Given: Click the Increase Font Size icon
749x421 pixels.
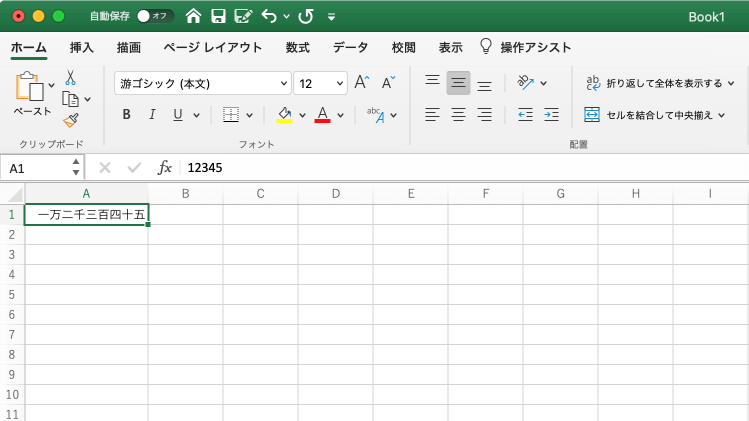Looking at the screenshot, I should pyautogui.click(x=362, y=83).
